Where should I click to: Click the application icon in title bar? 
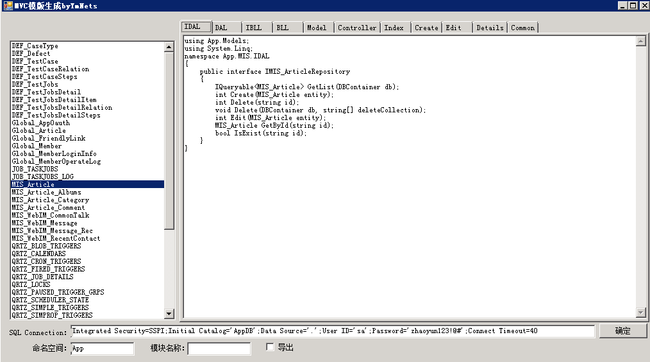pos(7,5)
